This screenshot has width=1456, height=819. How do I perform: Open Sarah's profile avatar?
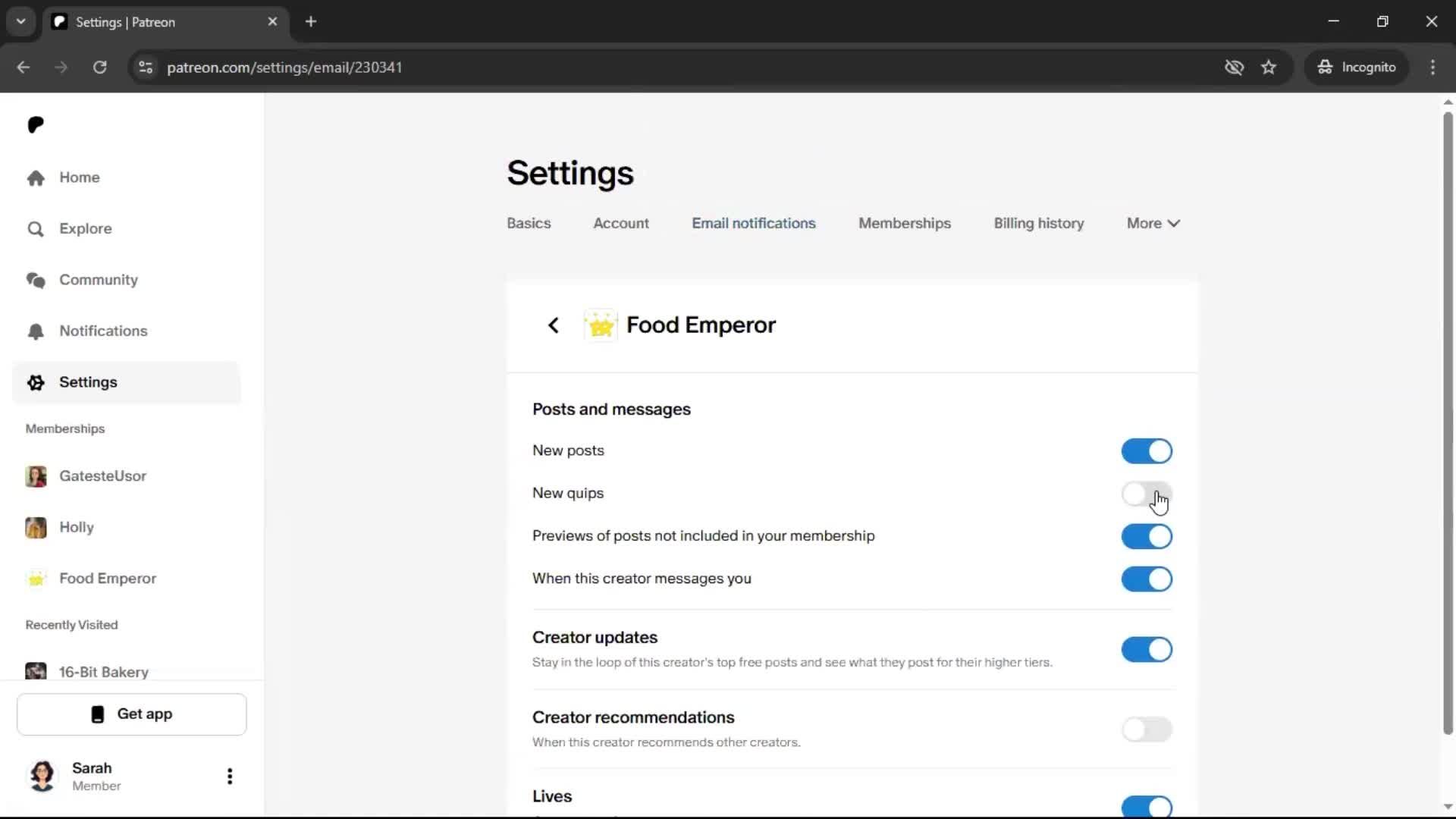pos(42,776)
